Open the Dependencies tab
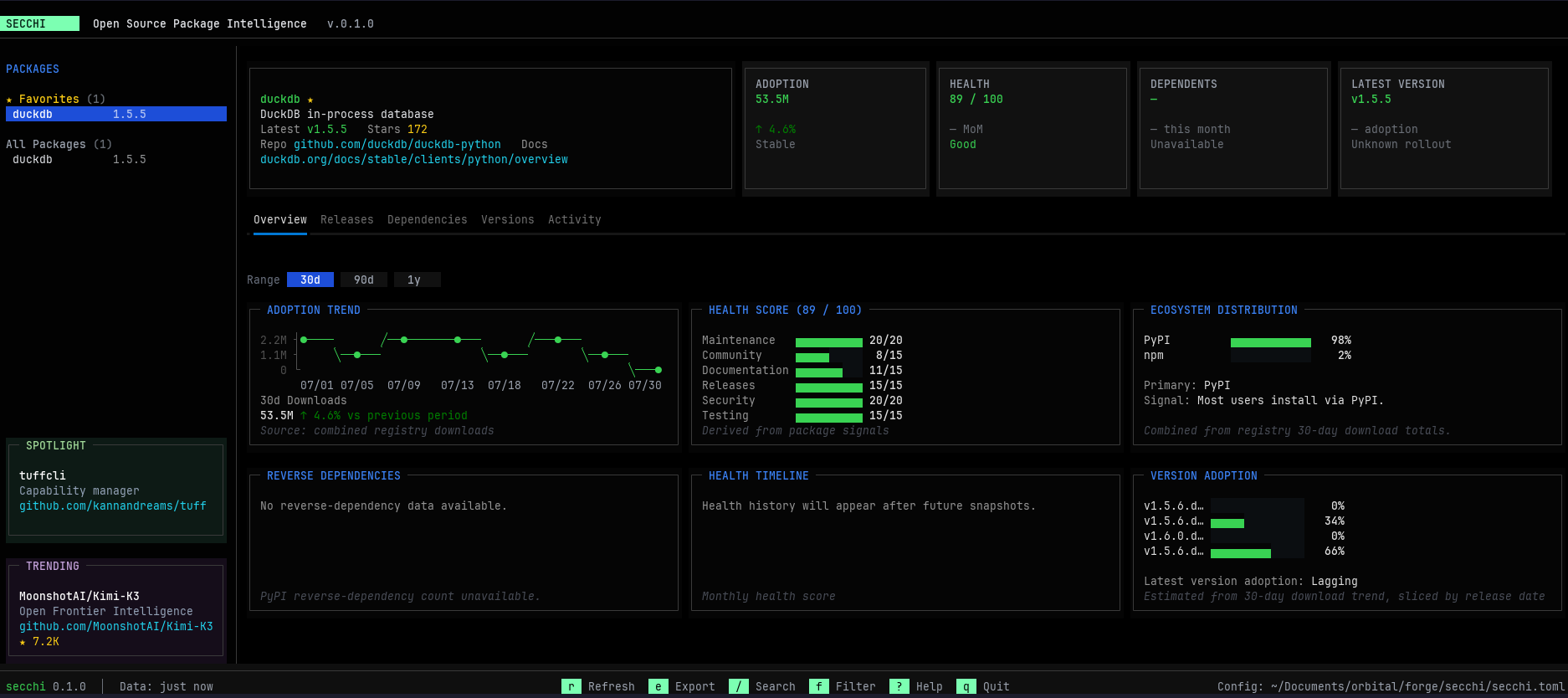Viewport: 1568px width, 698px height. pos(428,219)
